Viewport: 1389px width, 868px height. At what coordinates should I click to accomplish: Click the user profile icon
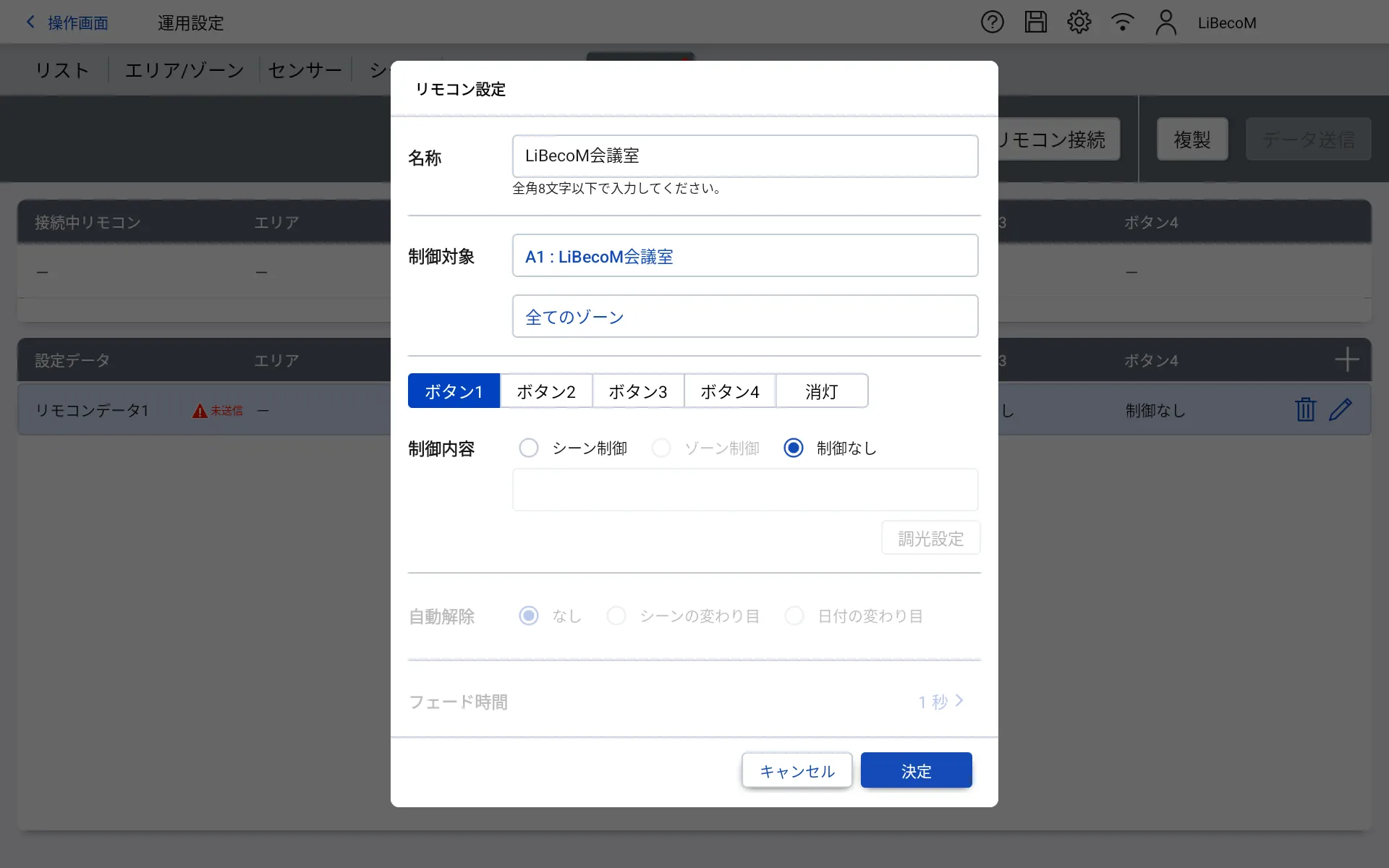pos(1165,22)
